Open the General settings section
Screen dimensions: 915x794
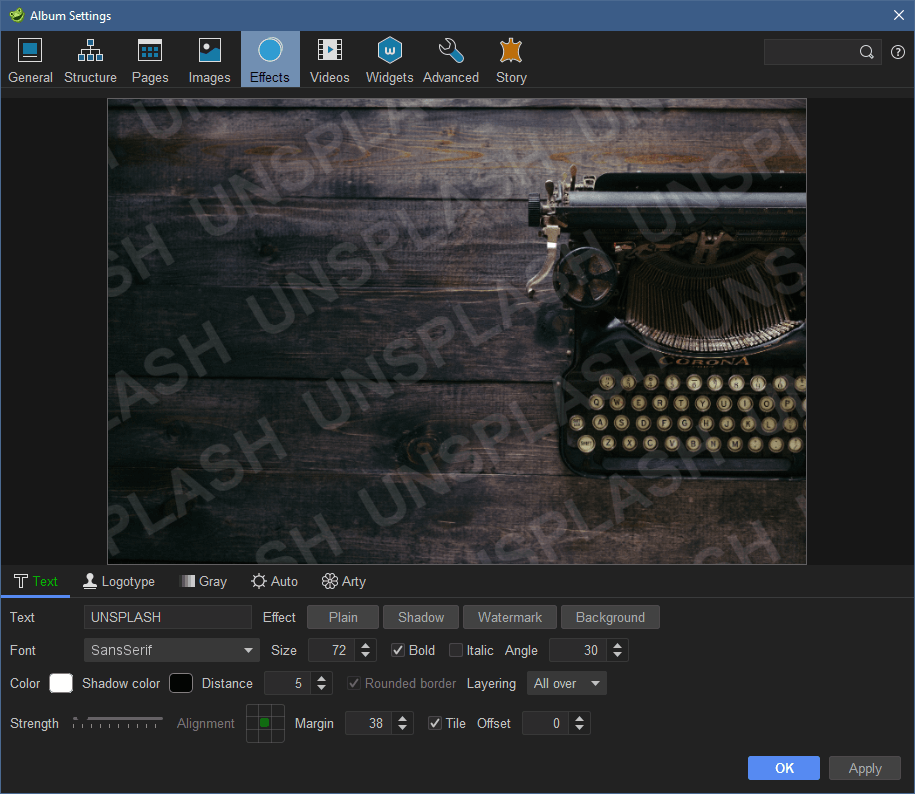30,59
